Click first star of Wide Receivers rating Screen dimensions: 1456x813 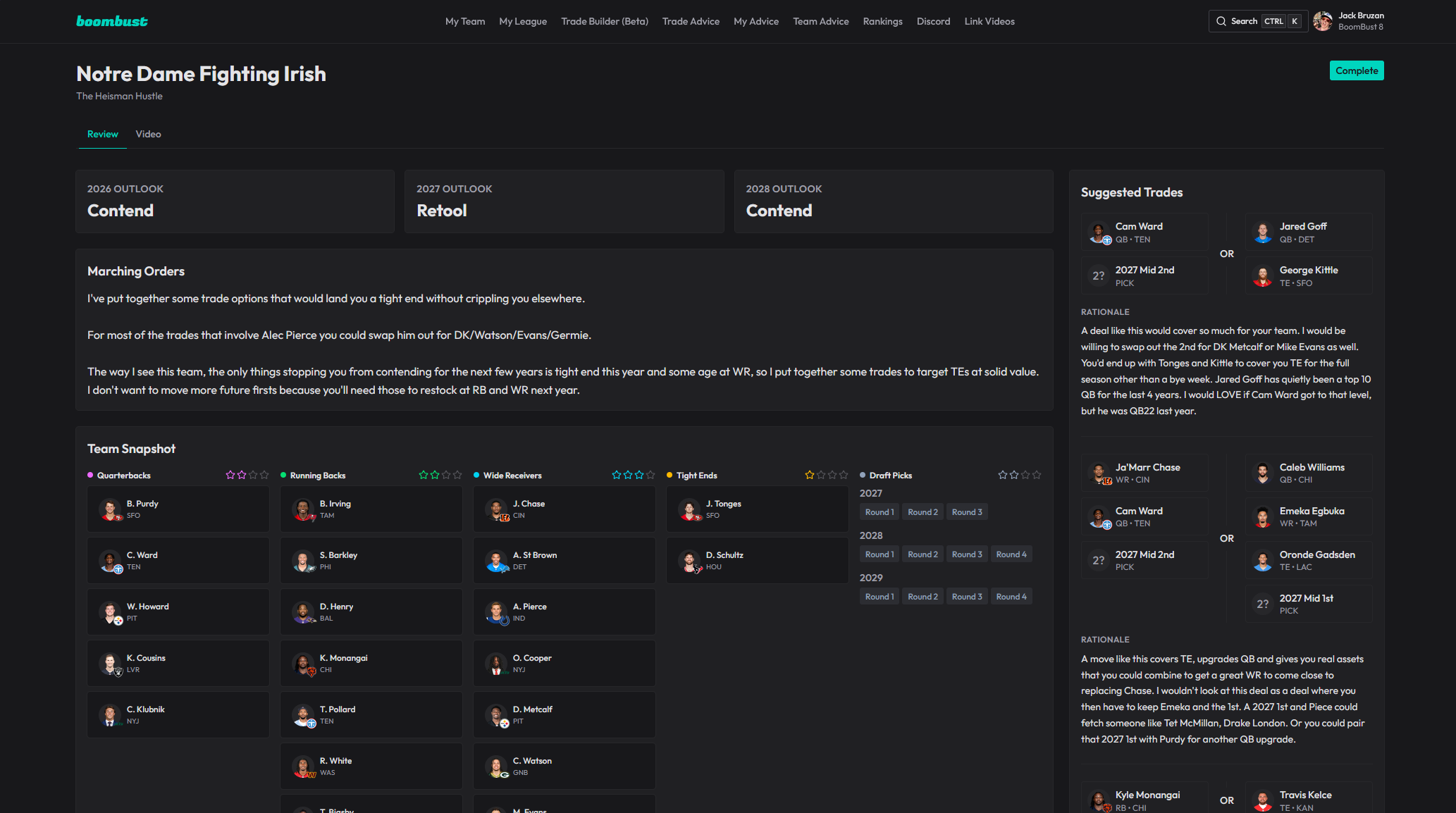click(617, 476)
